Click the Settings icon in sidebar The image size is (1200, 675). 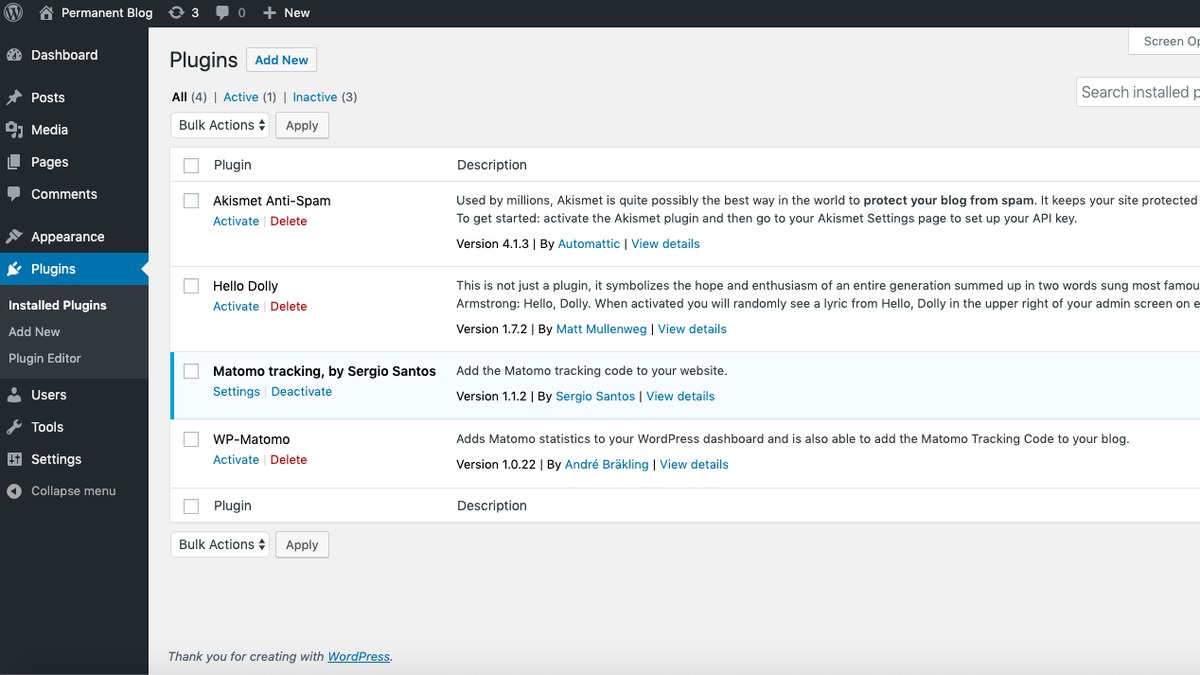(14, 459)
